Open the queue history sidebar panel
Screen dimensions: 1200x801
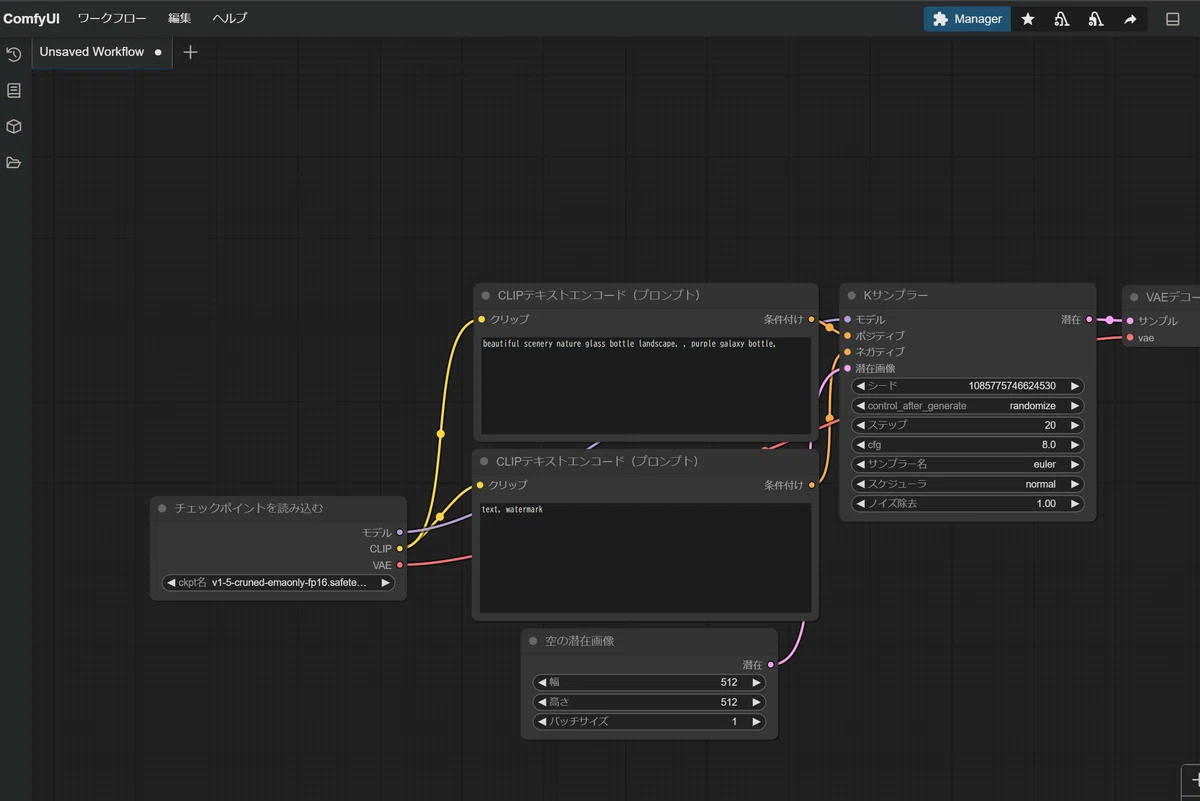point(14,54)
